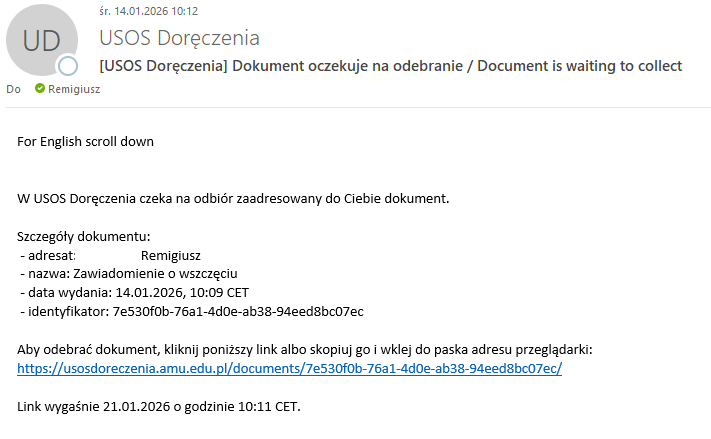Click the "- adresat:" label
The image size is (711, 439).
click(48, 255)
